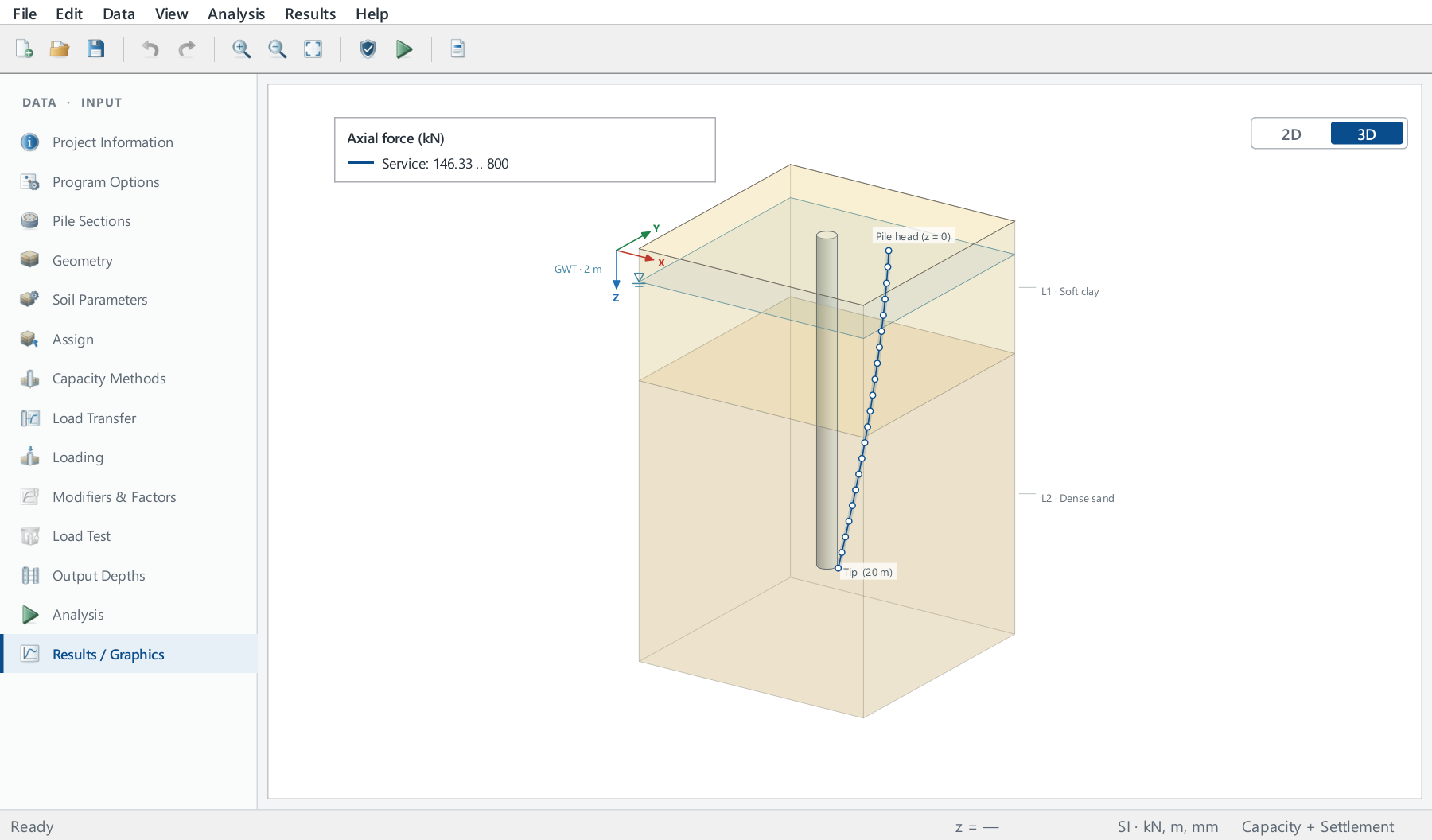Click the GWT · 2 m label
The width and height of the screenshot is (1432, 840).
click(x=578, y=270)
